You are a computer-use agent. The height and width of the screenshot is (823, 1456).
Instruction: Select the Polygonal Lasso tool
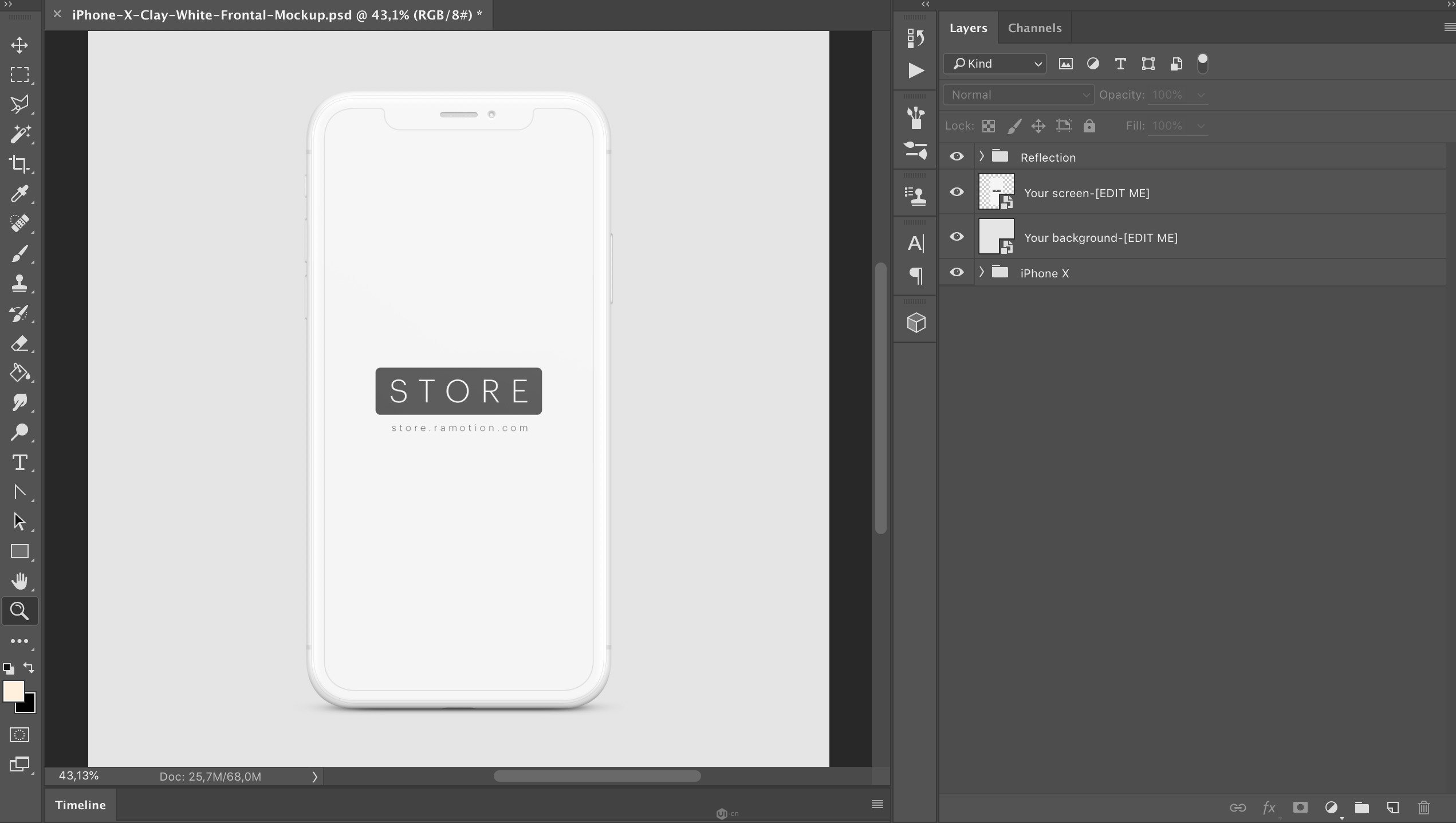[x=19, y=104]
